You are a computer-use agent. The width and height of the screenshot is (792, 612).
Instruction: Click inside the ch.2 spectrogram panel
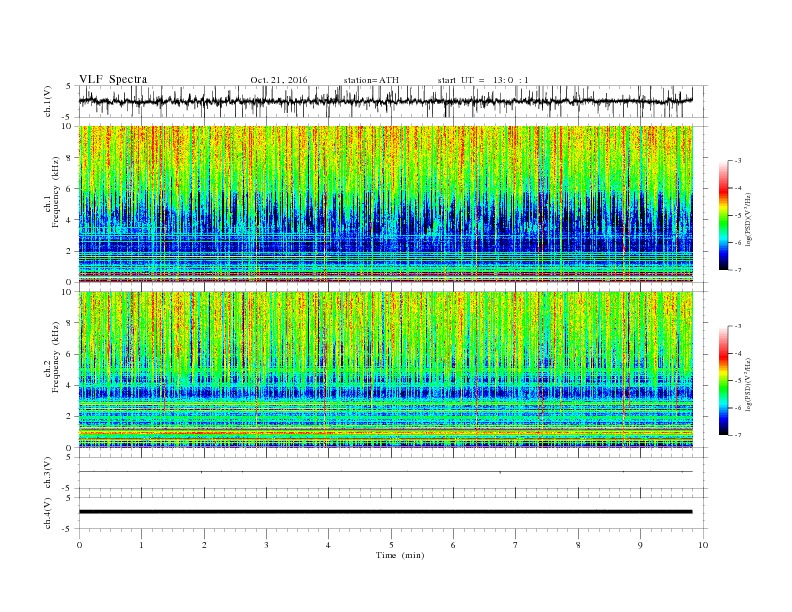coord(385,369)
